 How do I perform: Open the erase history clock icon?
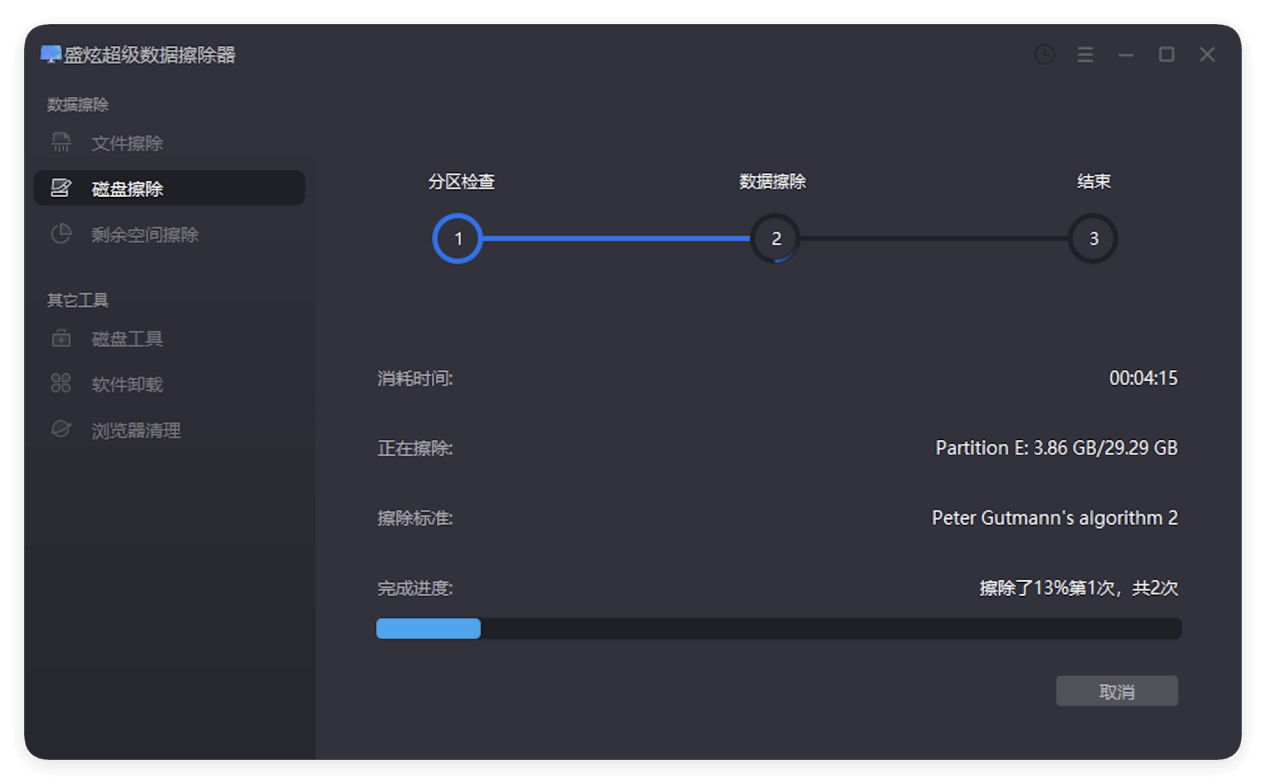point(1044,55)
